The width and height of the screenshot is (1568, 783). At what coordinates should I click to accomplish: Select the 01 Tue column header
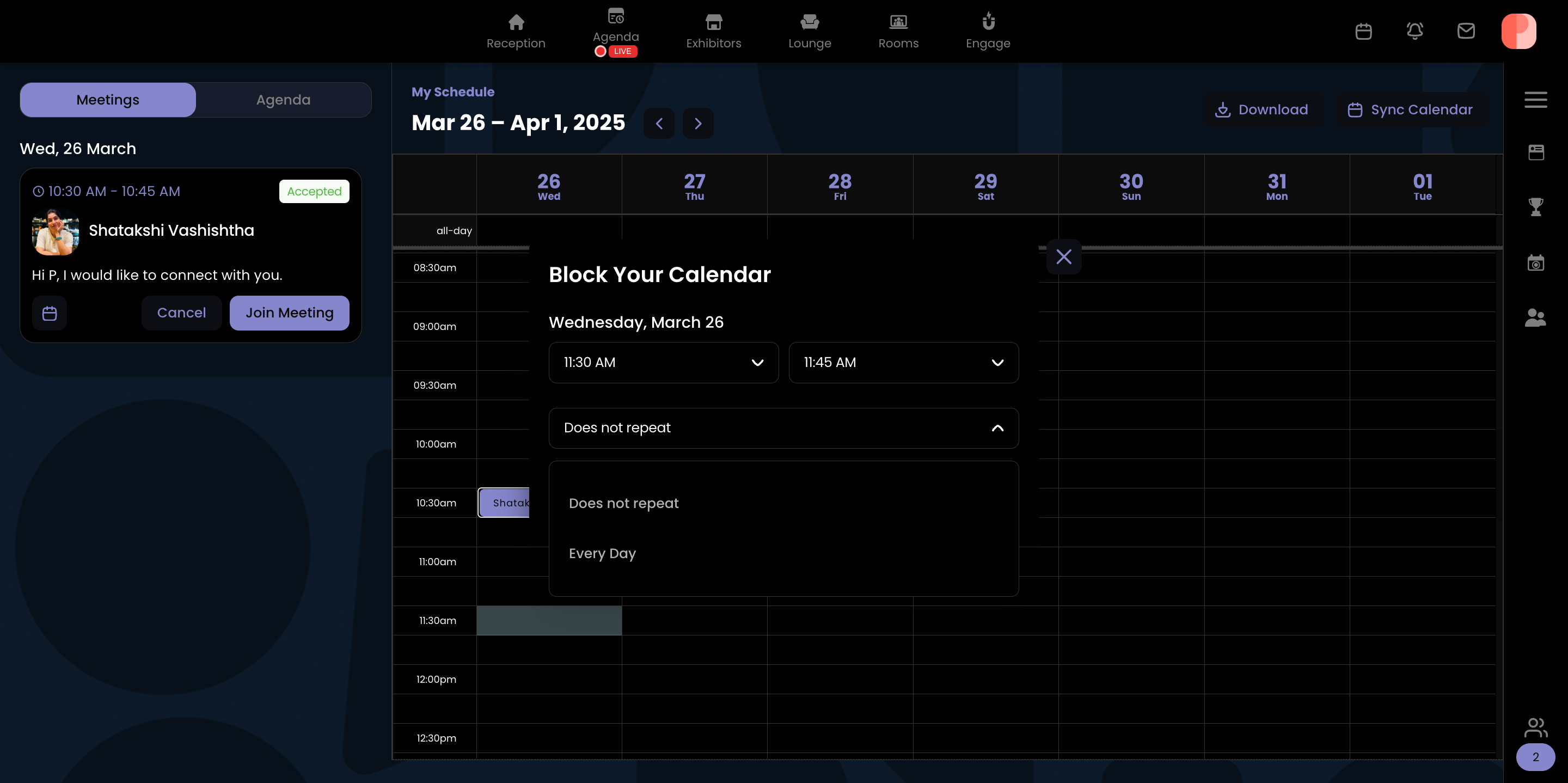coord(1422,186)
